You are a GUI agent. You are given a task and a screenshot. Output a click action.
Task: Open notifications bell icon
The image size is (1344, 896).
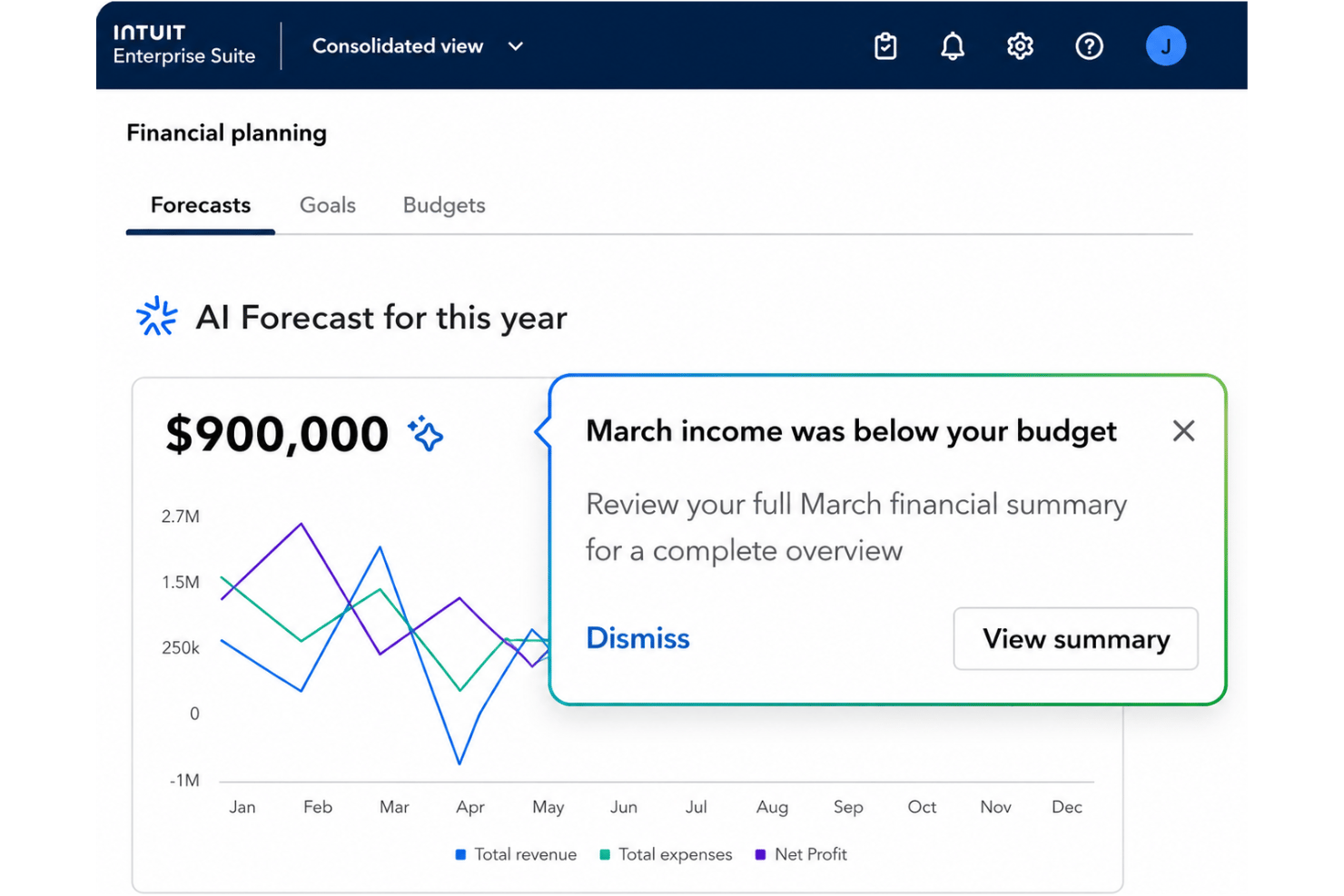953,46
